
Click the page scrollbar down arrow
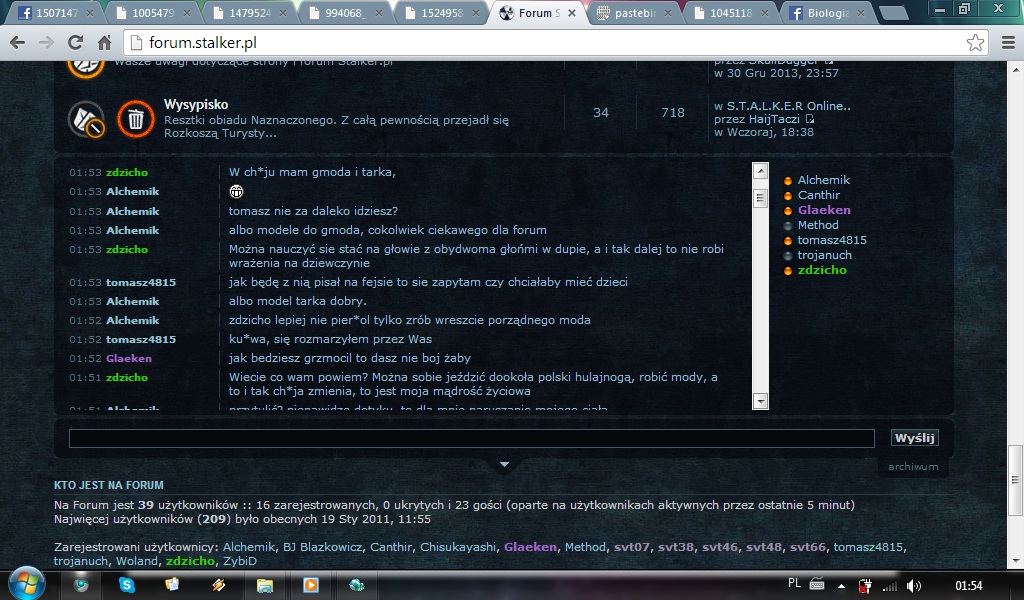tap(1016, 561)
